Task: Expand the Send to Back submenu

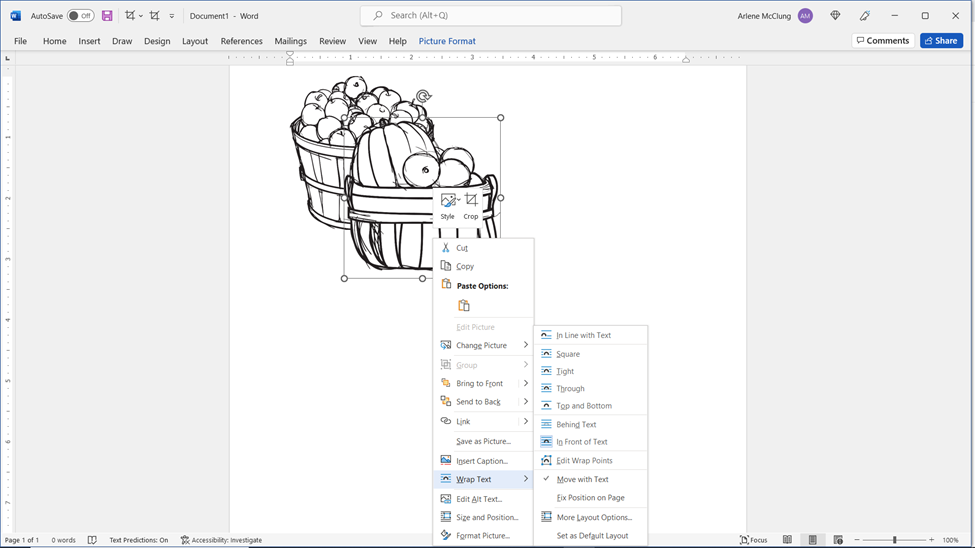Action: tap(525, 401)
